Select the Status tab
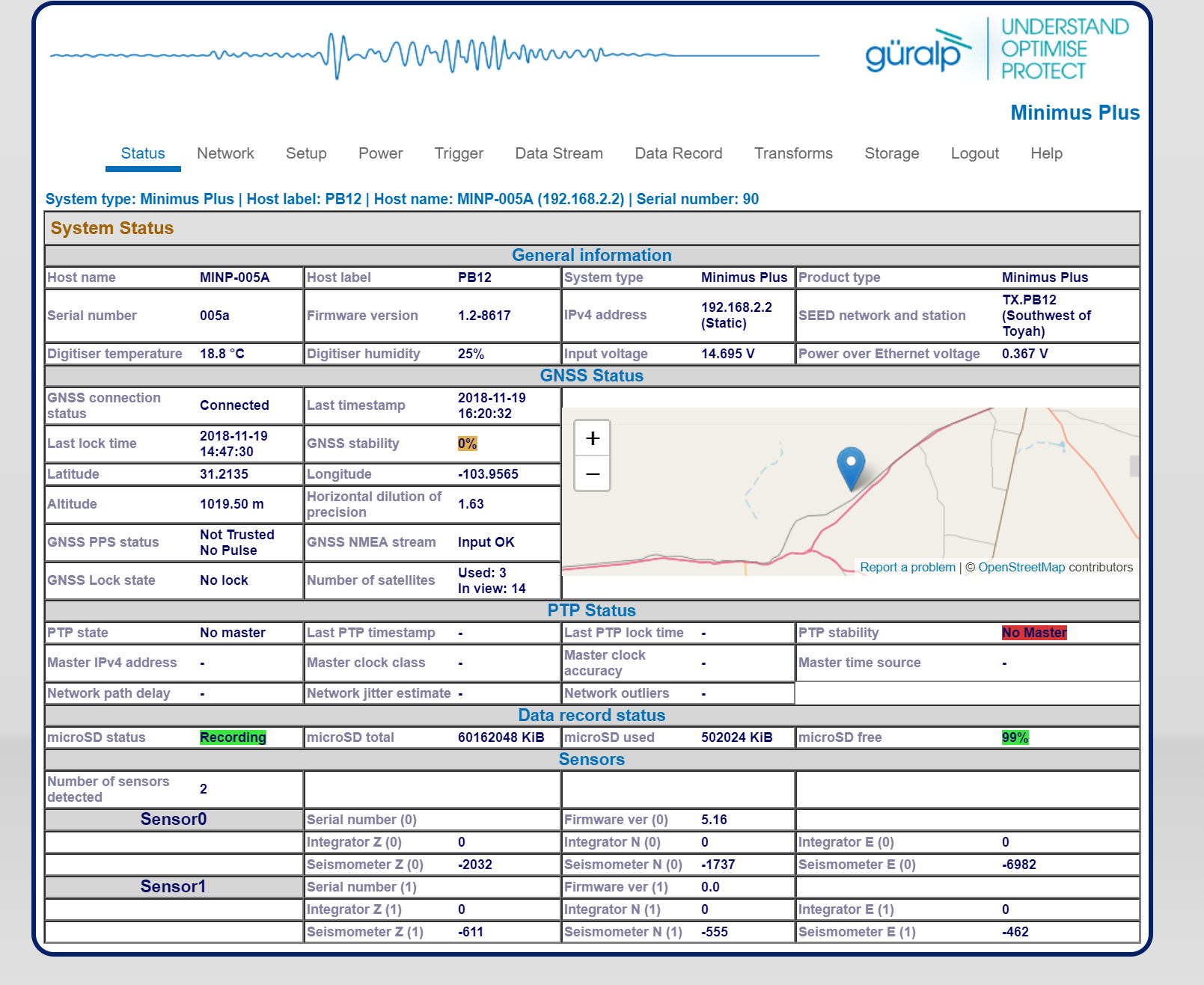 (x=143, y=153)
